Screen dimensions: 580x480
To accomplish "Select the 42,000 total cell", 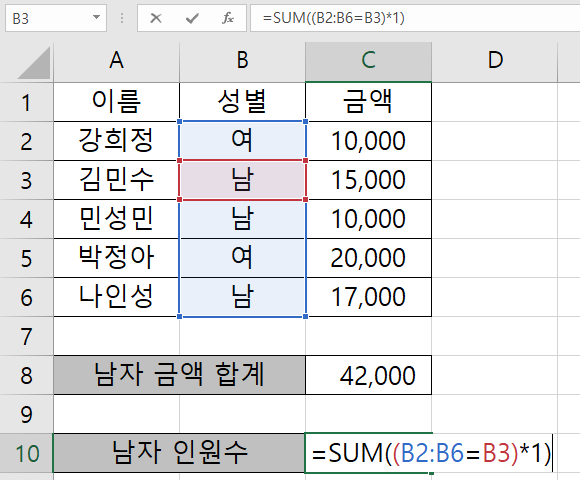I will pos(368,375).
